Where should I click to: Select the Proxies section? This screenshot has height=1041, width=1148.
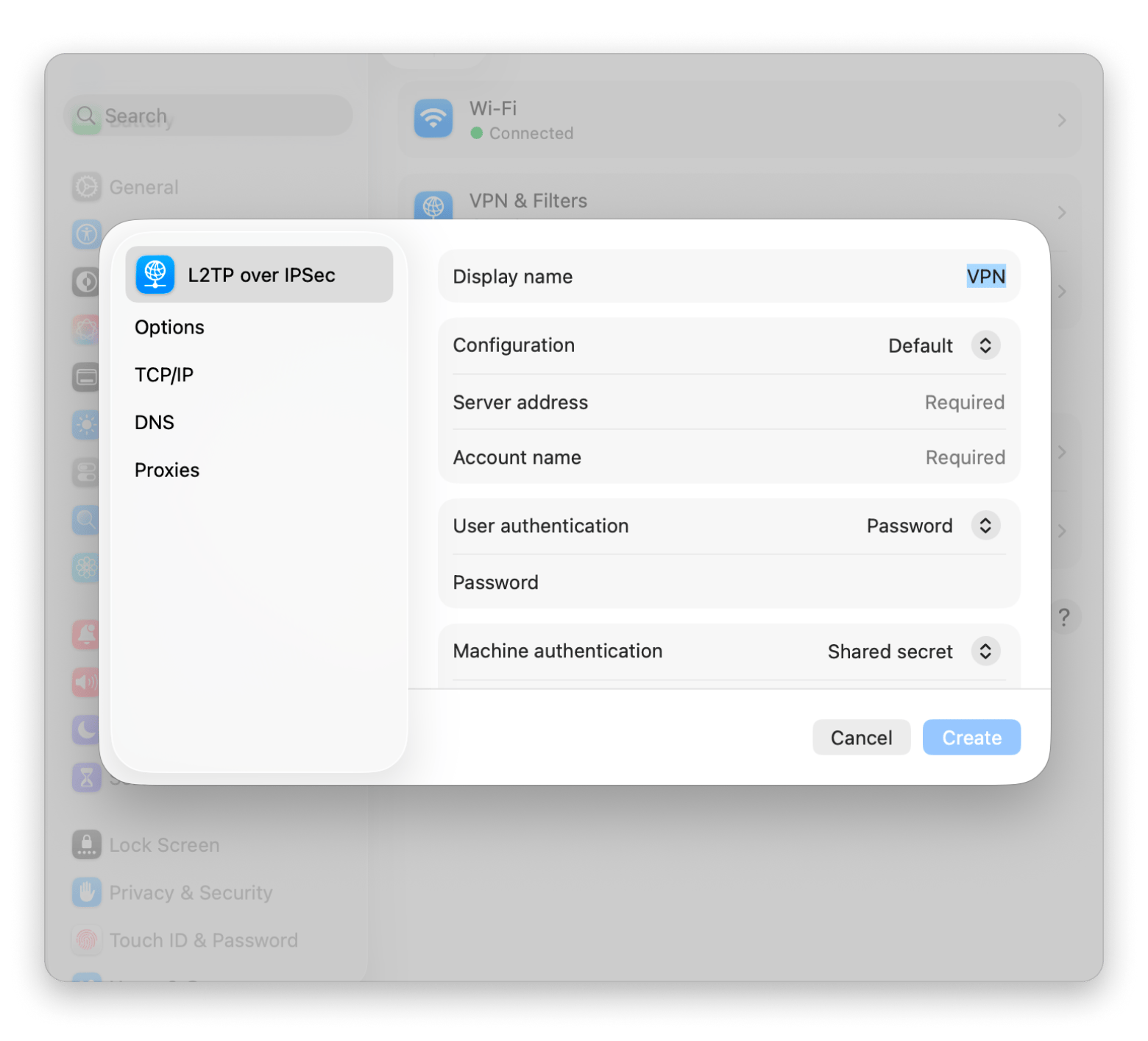166,470
